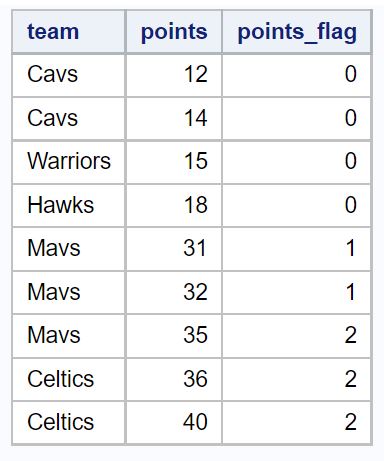Click the Cavs cell beside 14

[x=69, y=118]
